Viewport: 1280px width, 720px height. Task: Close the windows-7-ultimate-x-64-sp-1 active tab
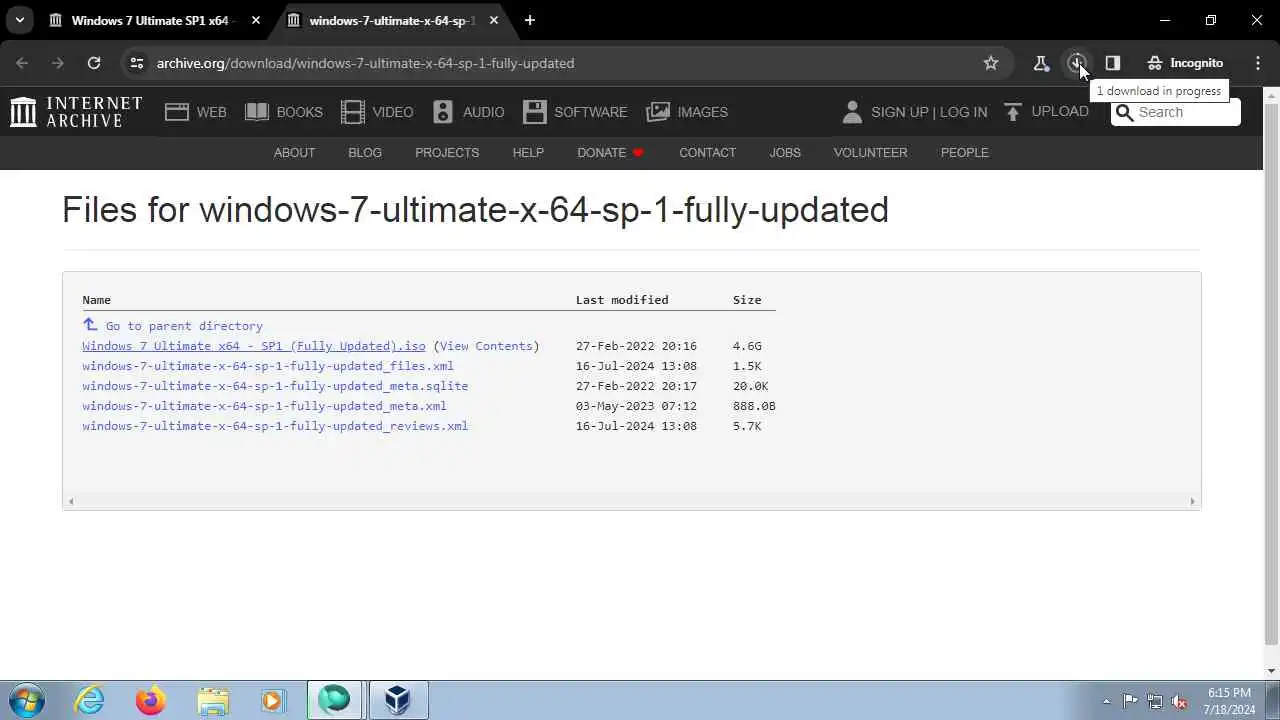[493, 20]
